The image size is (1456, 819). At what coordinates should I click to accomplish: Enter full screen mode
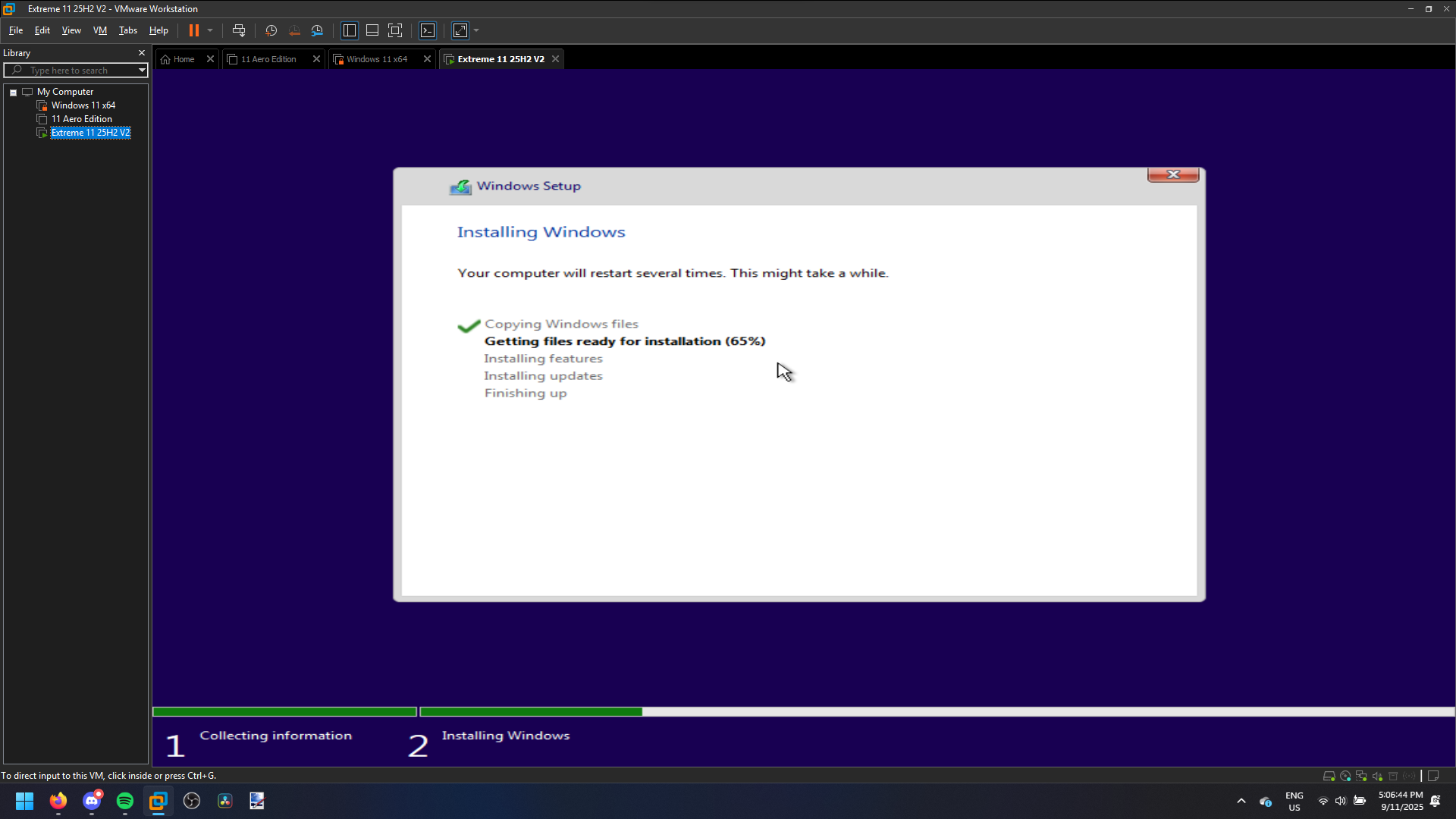pos(395,30)
